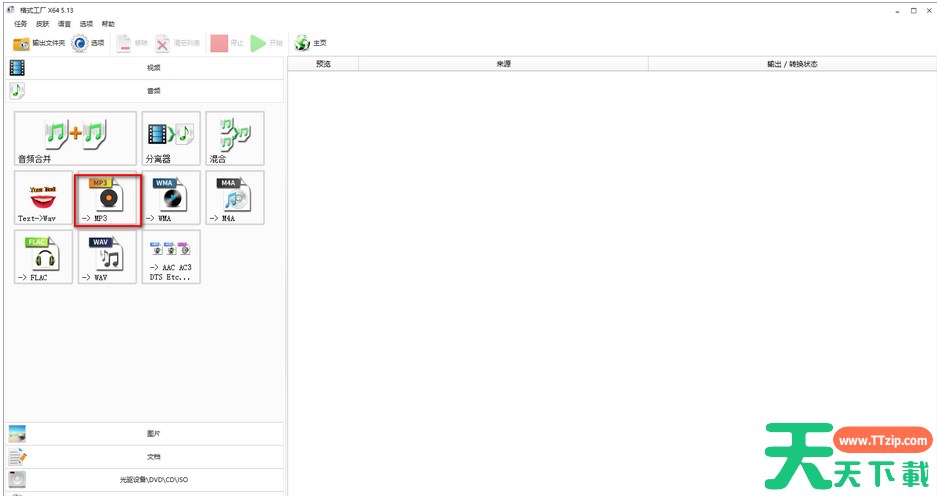Image resolution: width=937 pixels, height=496 pixels.
Task: Minimize the 格式工厂 window
Action: pos(898,11)
